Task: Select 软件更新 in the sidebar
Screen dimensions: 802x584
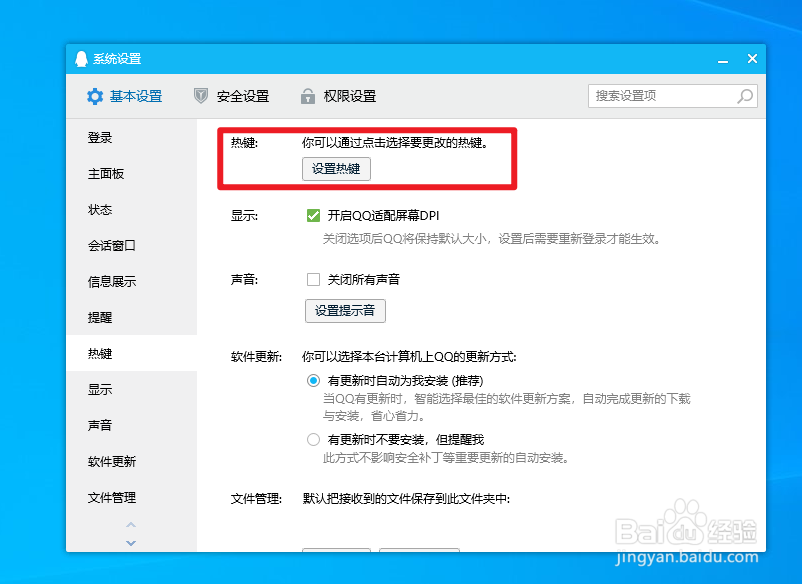Action: (x=131, y=461)
